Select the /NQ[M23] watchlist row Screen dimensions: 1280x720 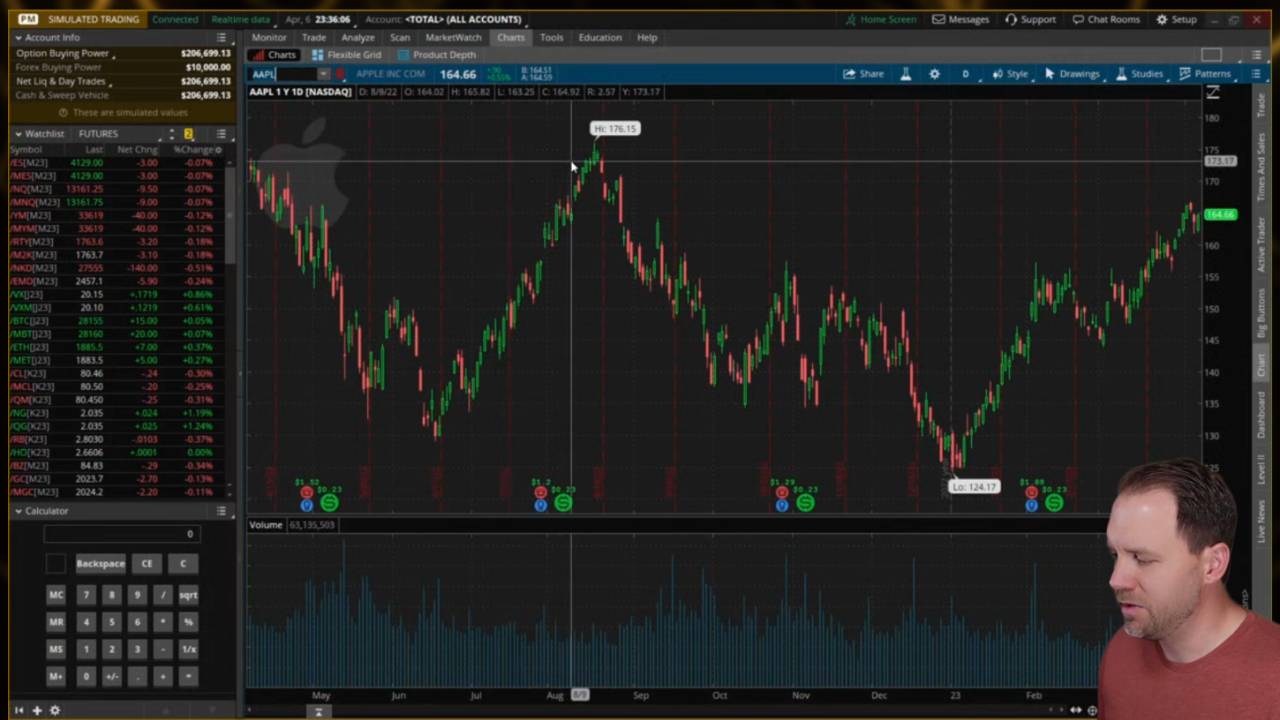pyautogui.click(x=118, y=189)
